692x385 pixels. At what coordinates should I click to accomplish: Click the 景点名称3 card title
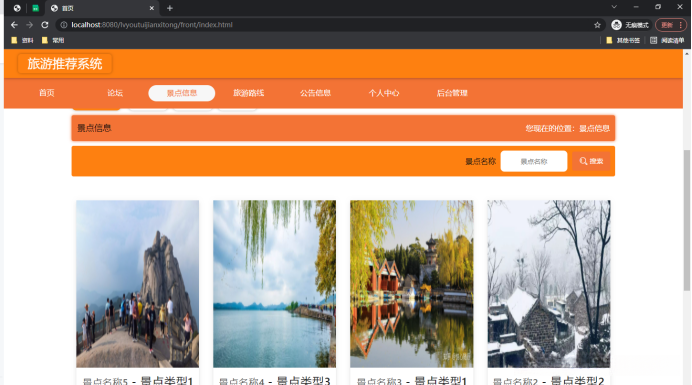(412, 381)
